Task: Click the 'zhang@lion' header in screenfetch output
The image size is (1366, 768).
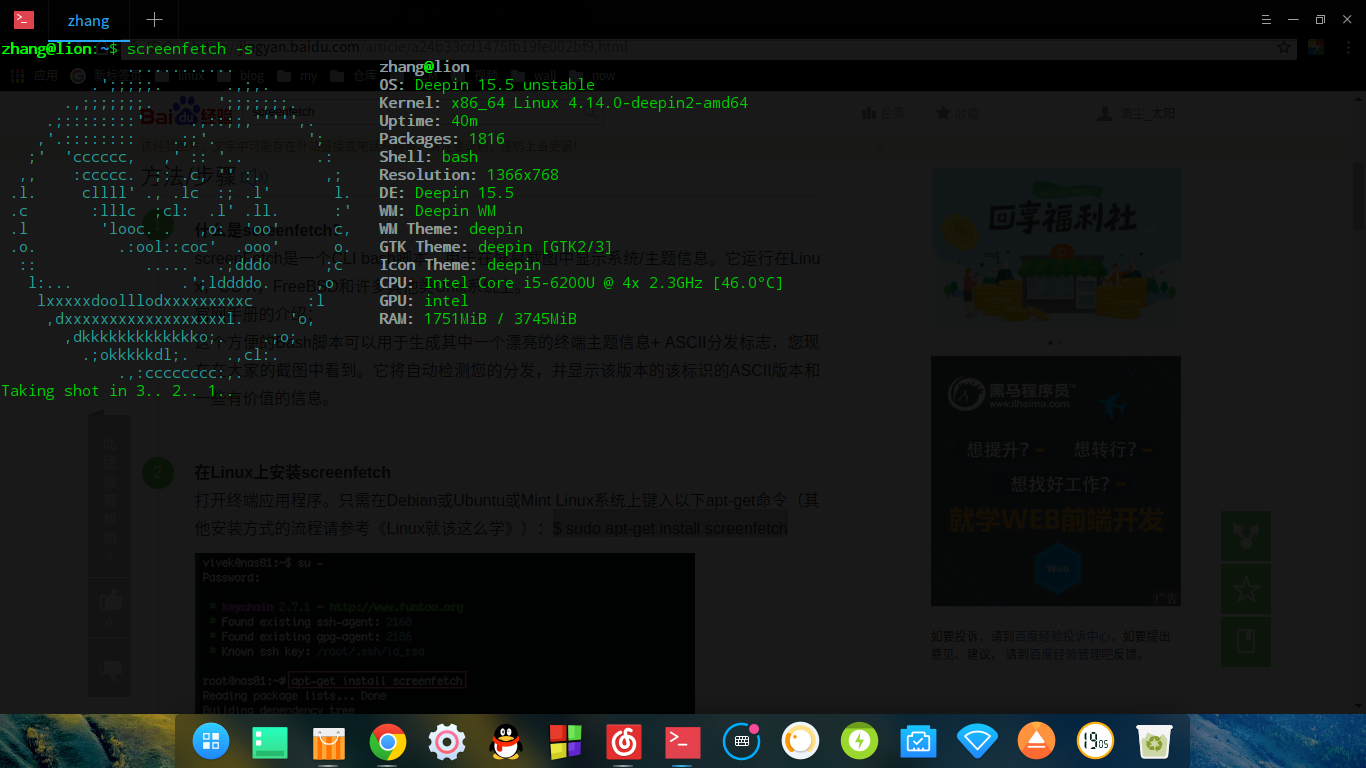Action: (424, 67)
